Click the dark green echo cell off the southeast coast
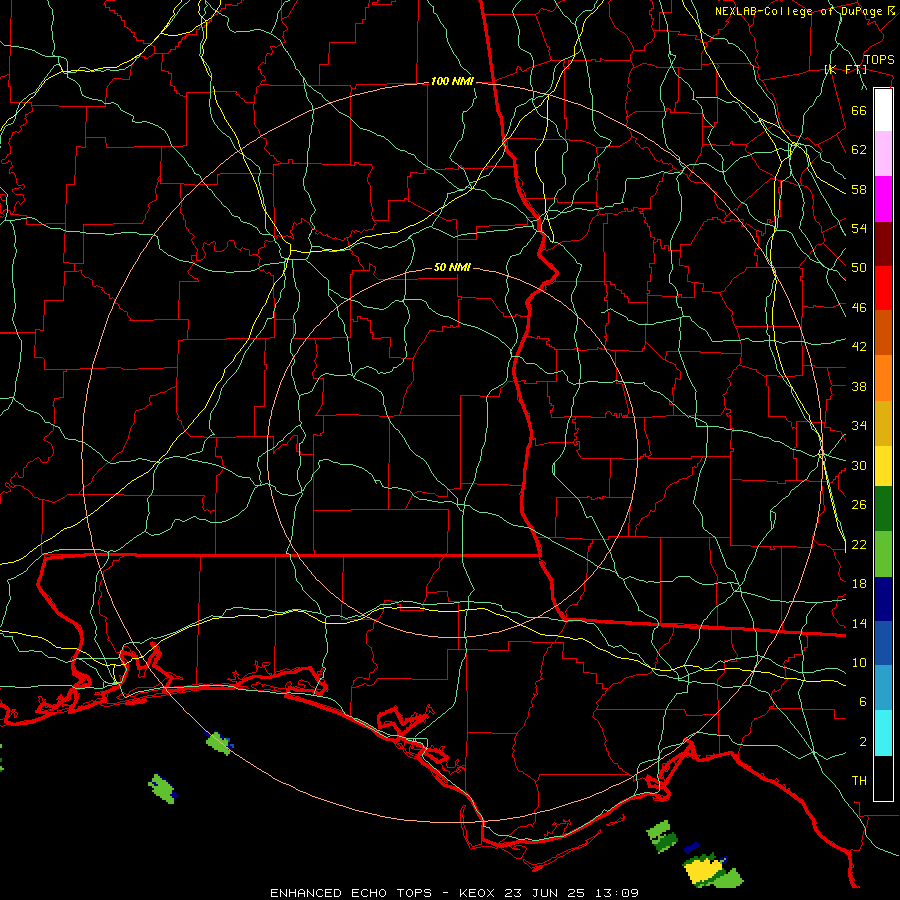This screenshot has width=900, height=900. [x=667, y=842]
